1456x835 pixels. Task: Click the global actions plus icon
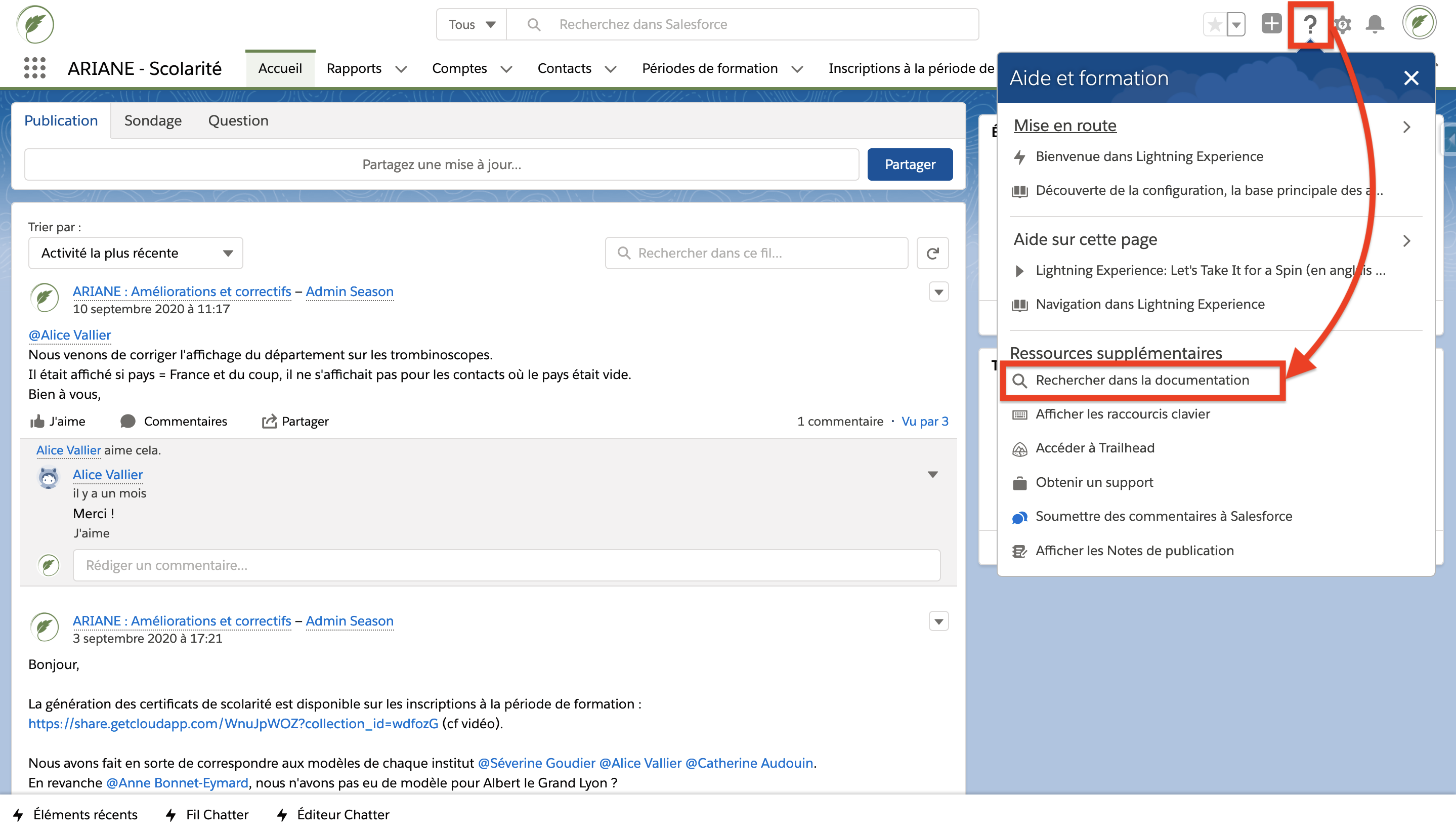(x=1271, y=24)
